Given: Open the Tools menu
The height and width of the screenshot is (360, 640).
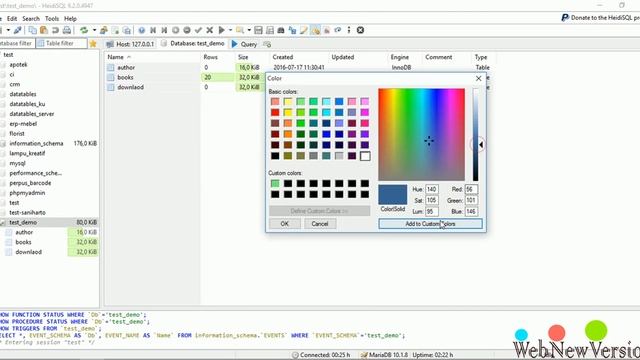Looking at the screenshot, I should 52,18.
